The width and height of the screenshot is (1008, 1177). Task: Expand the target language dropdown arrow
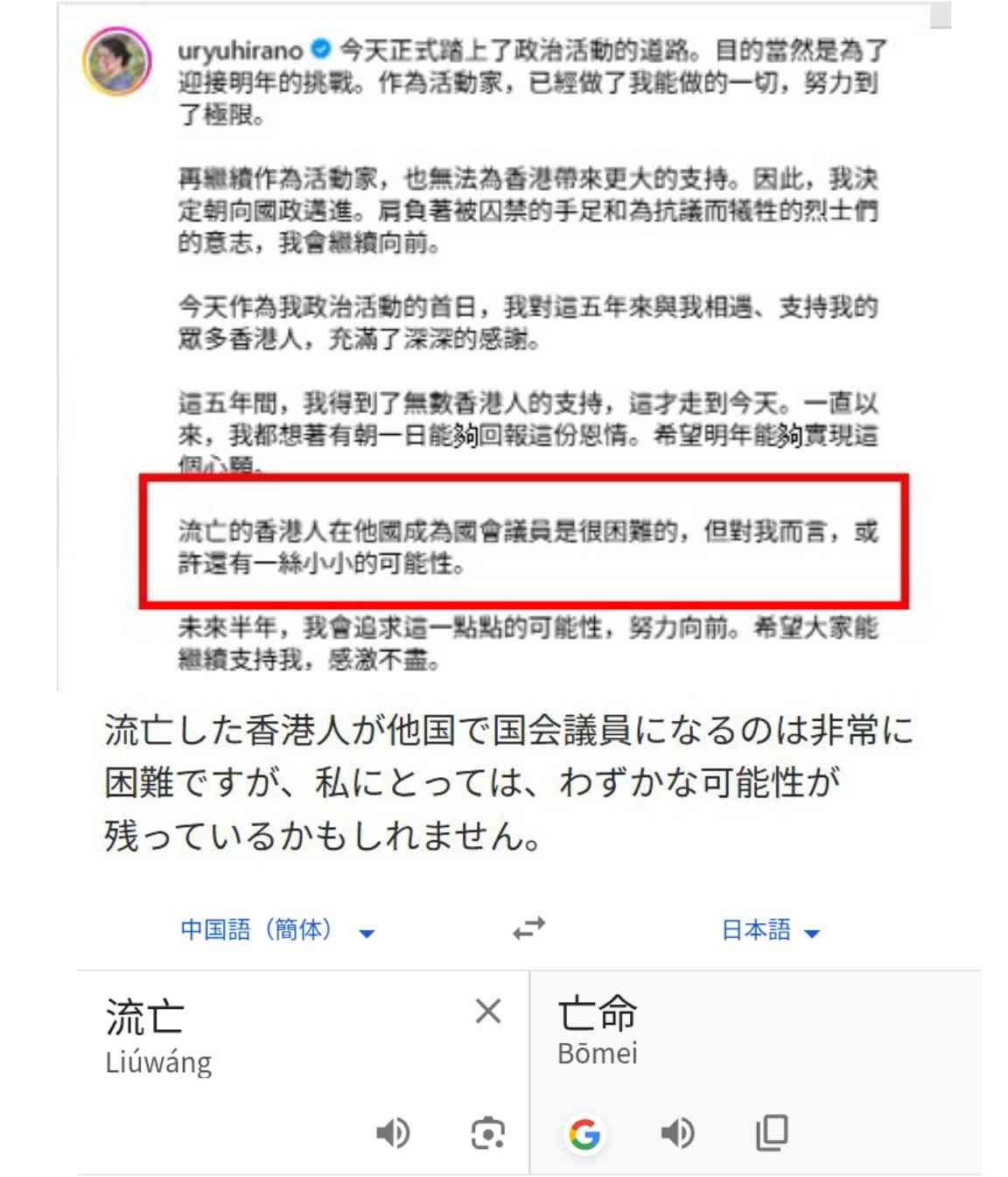812,934
